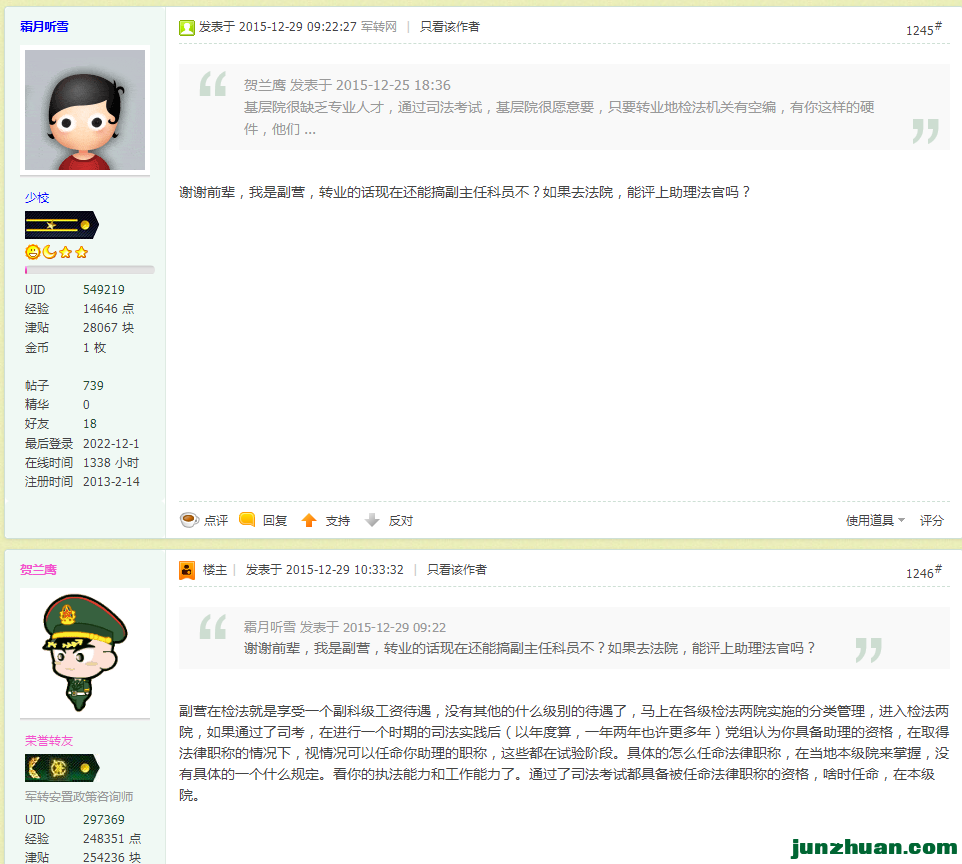Open the 使用道具 dropdown menu
962x864 pixels.
875,520
